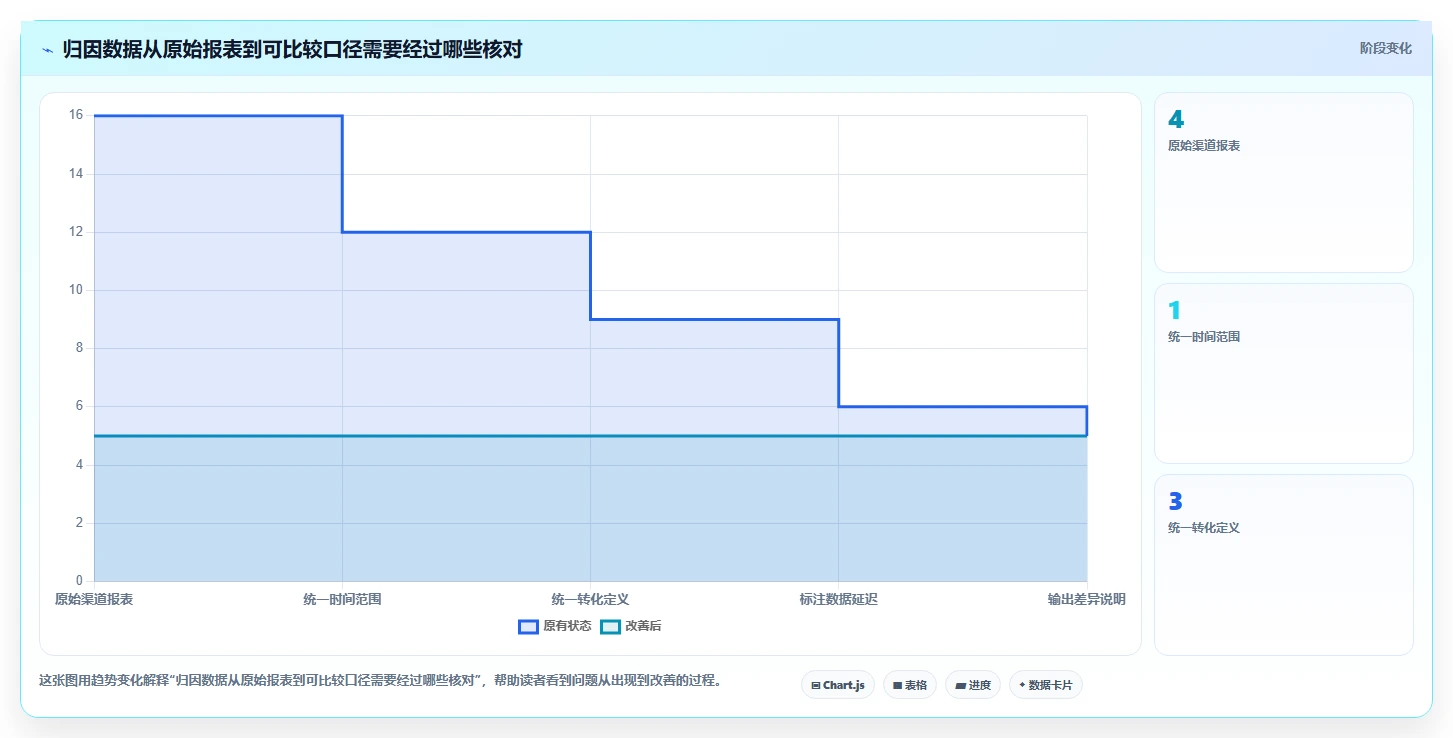Click the y-axis value 16
1453x738 pixels.
pos(76,115)
